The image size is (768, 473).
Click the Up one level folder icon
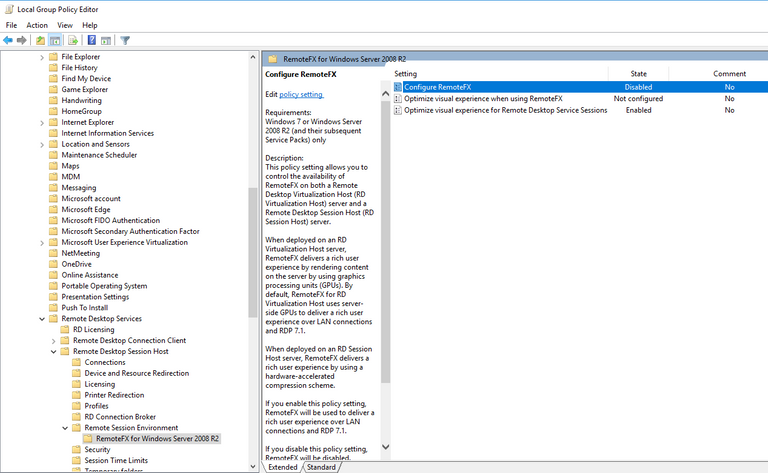point(41,41)
